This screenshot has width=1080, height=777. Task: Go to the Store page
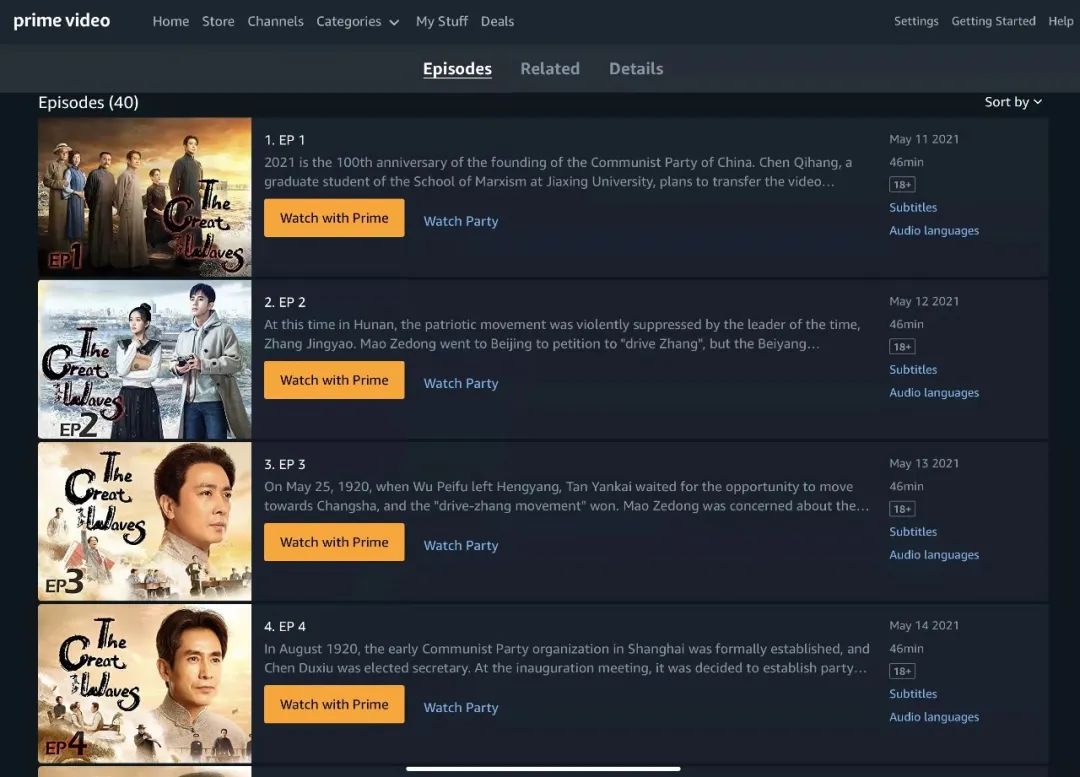(x=218, y=21)
